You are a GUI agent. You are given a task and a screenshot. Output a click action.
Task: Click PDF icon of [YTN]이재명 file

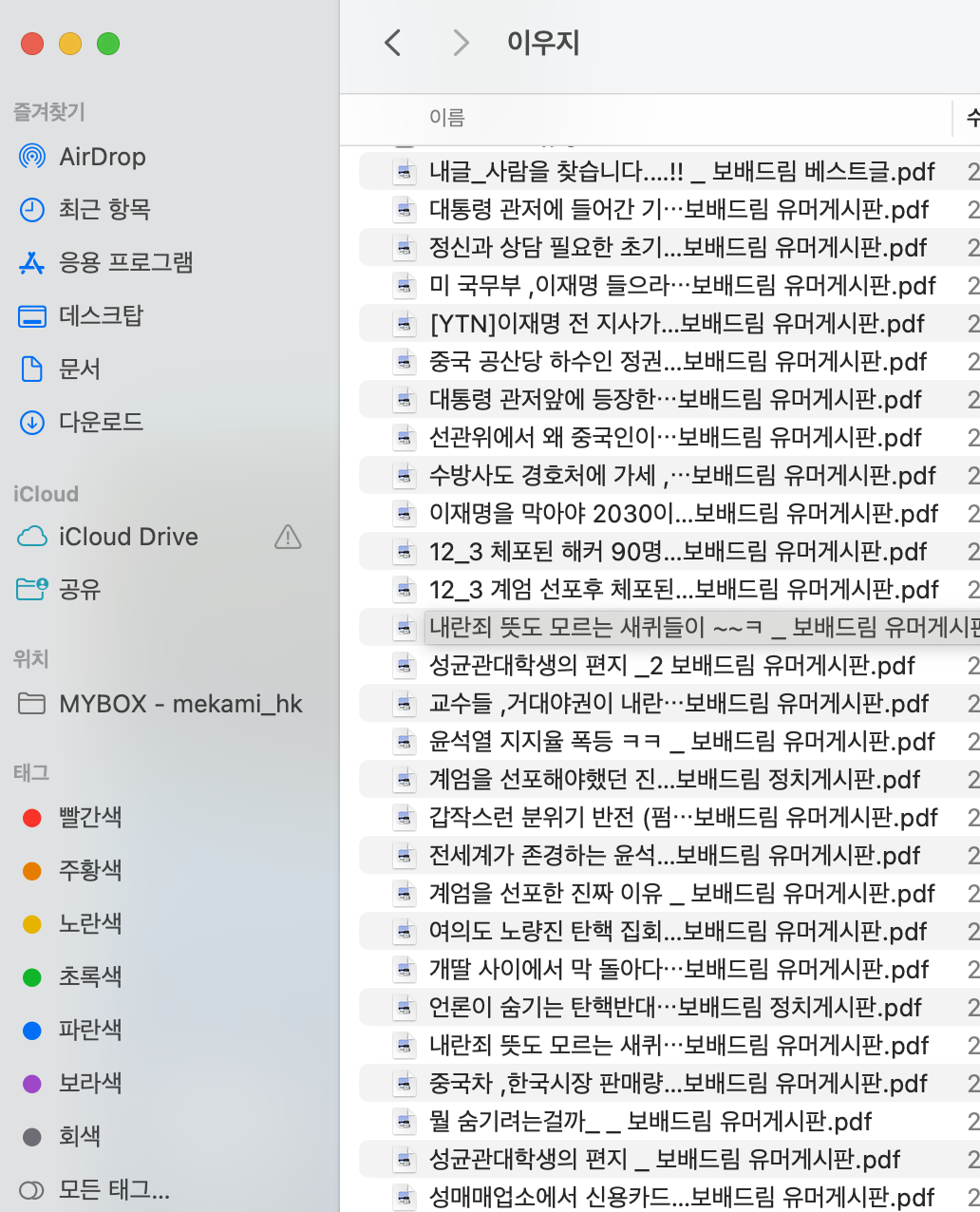(x=405, y=324)
